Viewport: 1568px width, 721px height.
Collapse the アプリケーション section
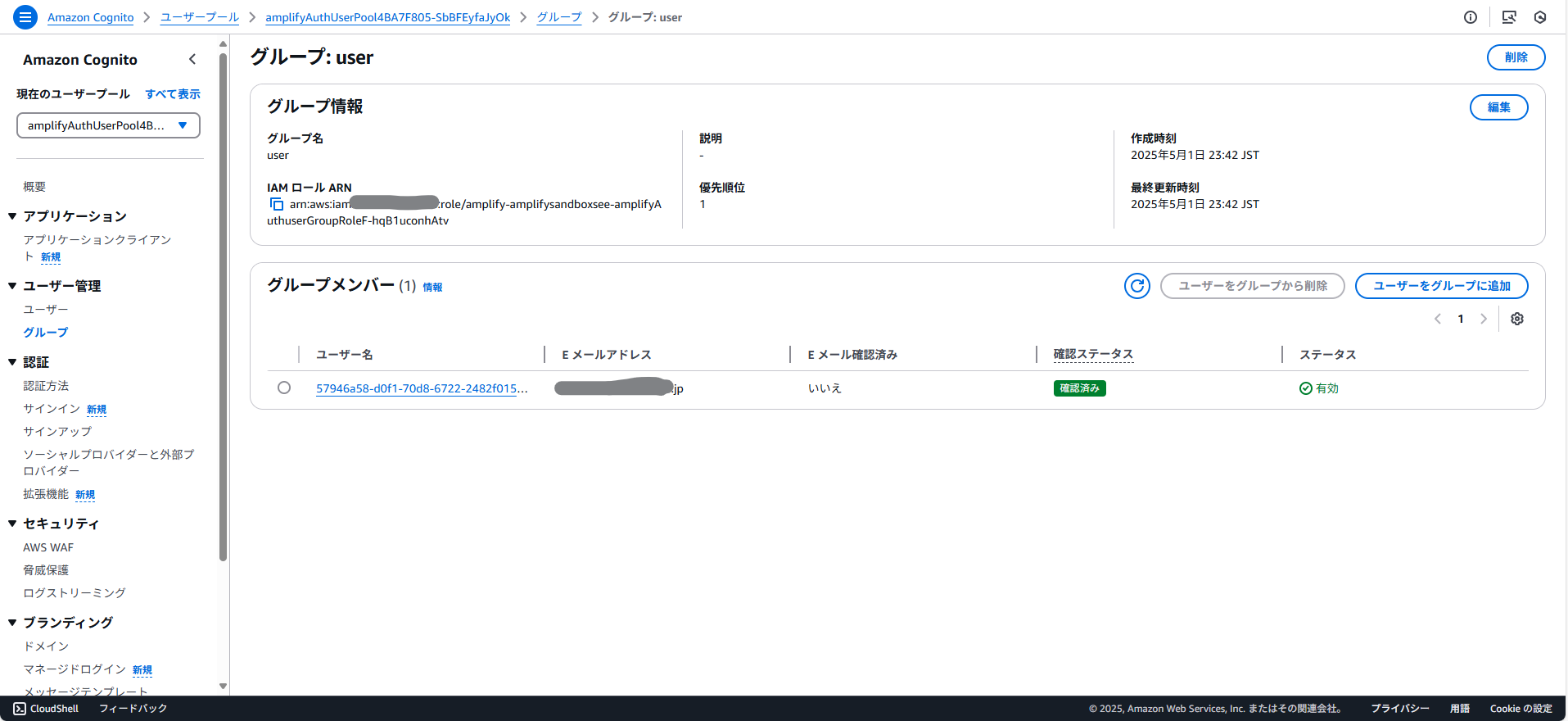12,216
